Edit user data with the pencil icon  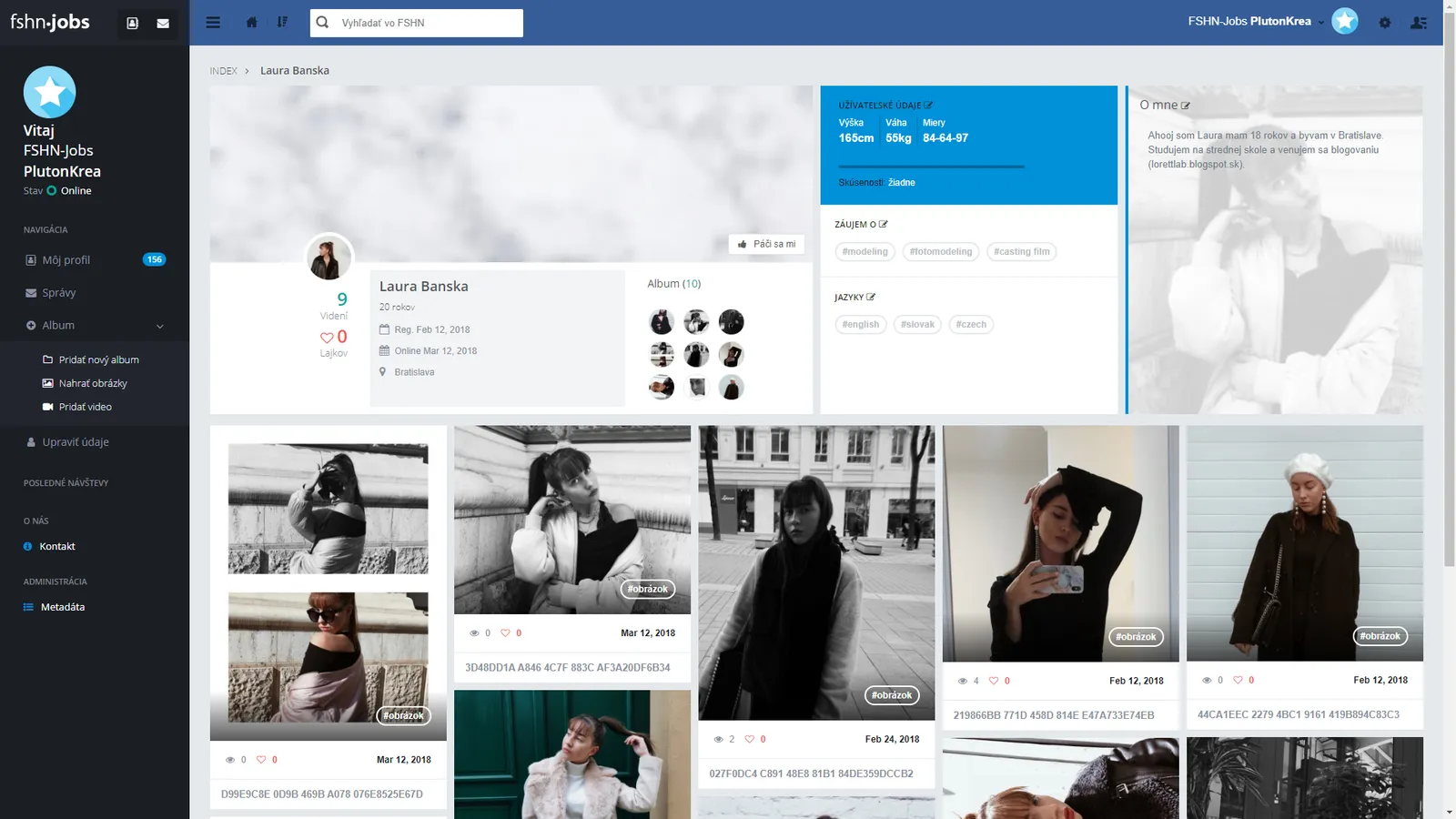click(928, 106)
